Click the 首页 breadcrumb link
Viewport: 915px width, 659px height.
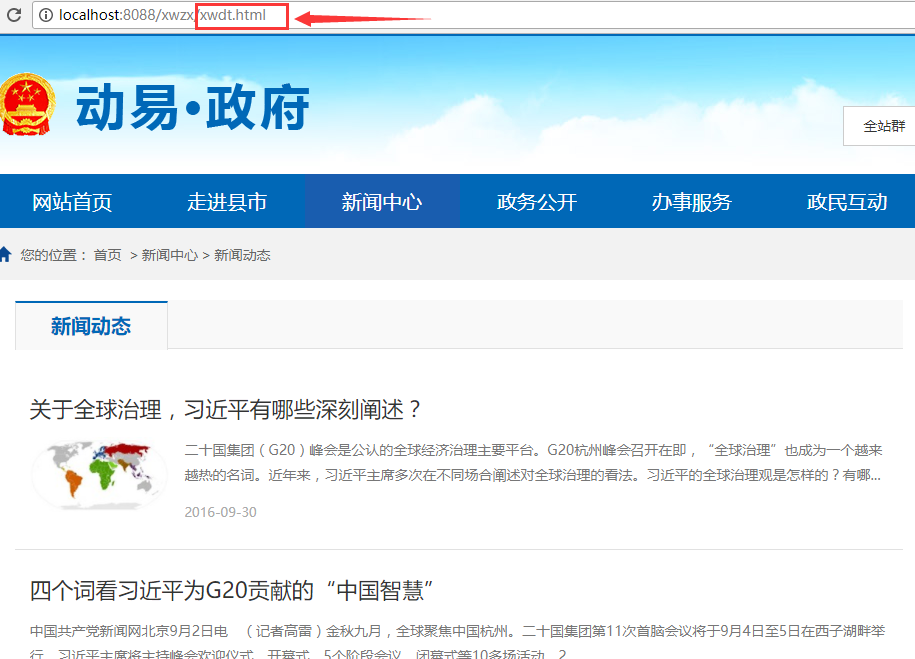tap(107, 255)
